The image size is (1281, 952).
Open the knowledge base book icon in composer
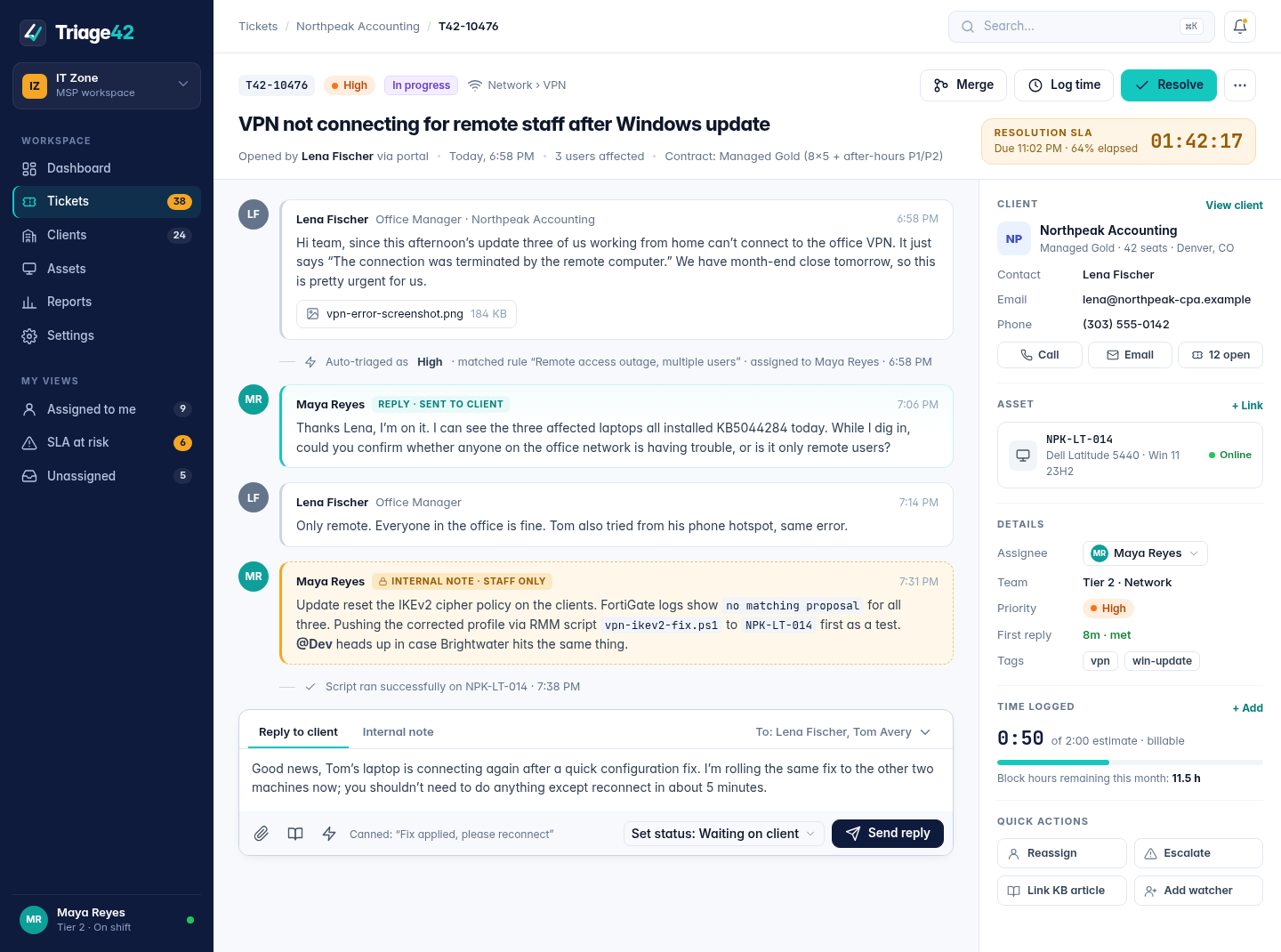[x=295, y=834]
